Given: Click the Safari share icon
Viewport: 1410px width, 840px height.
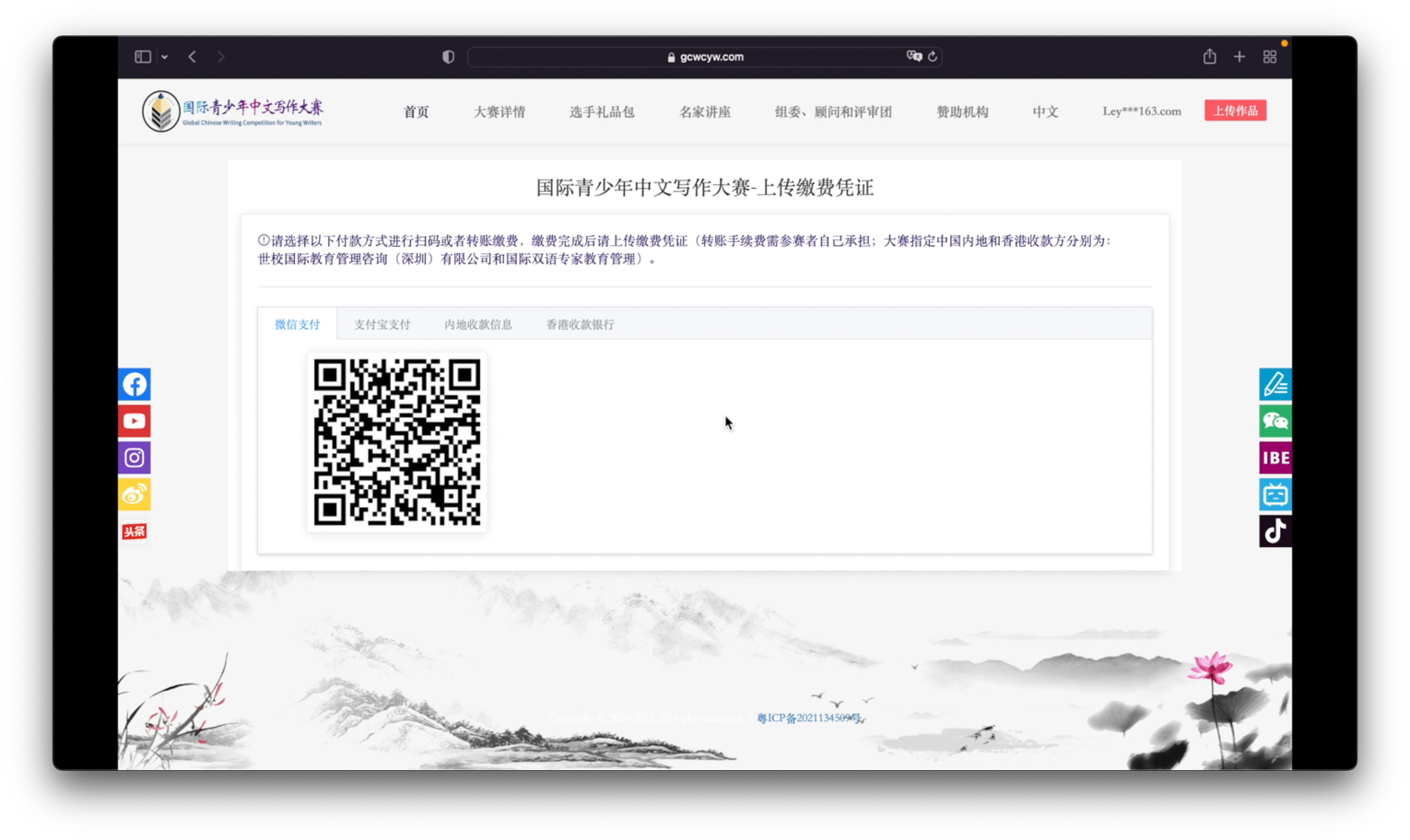Looking at the screenshot, I should tap(1210, 56).
